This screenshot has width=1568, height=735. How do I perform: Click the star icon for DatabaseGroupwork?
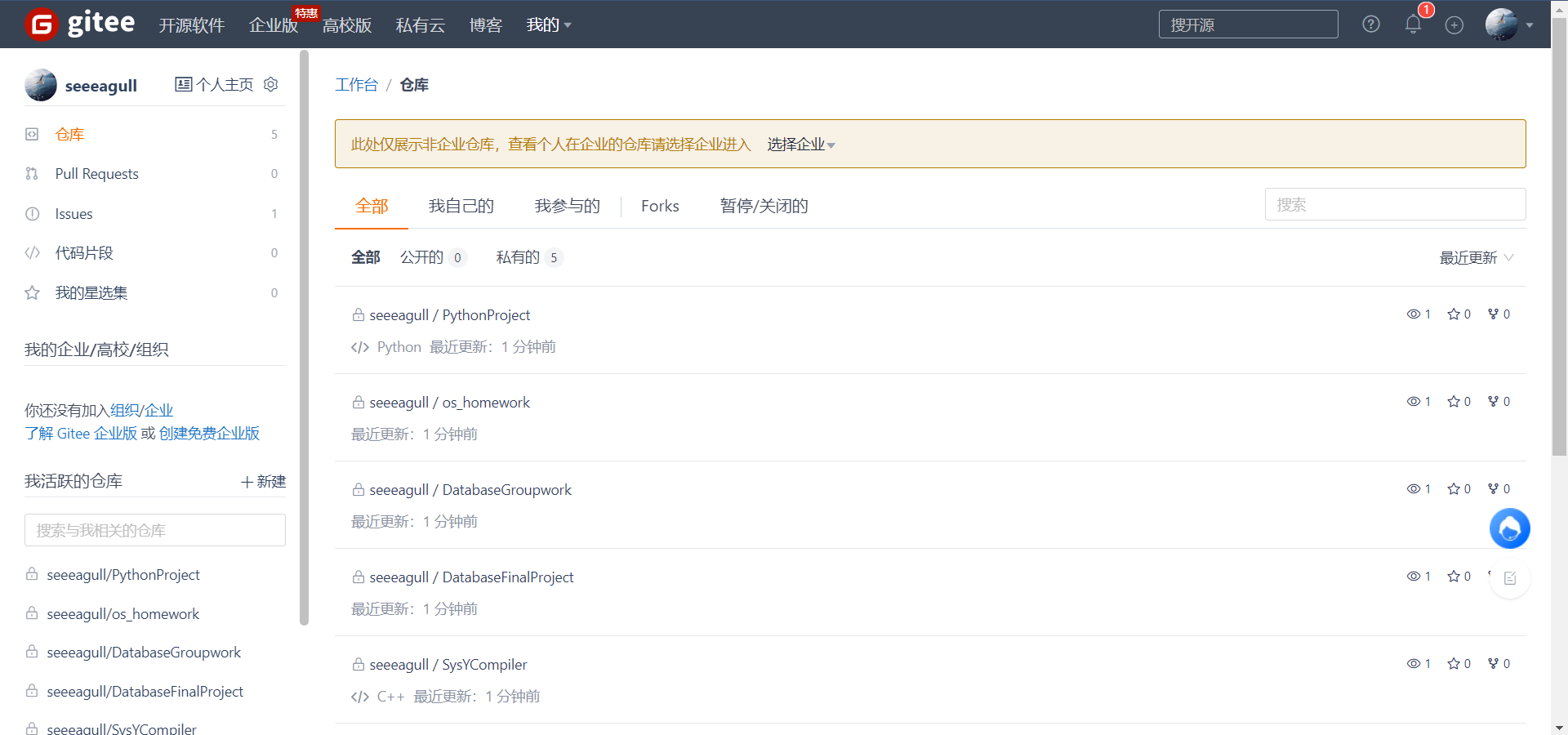(x=1454, y=489)
